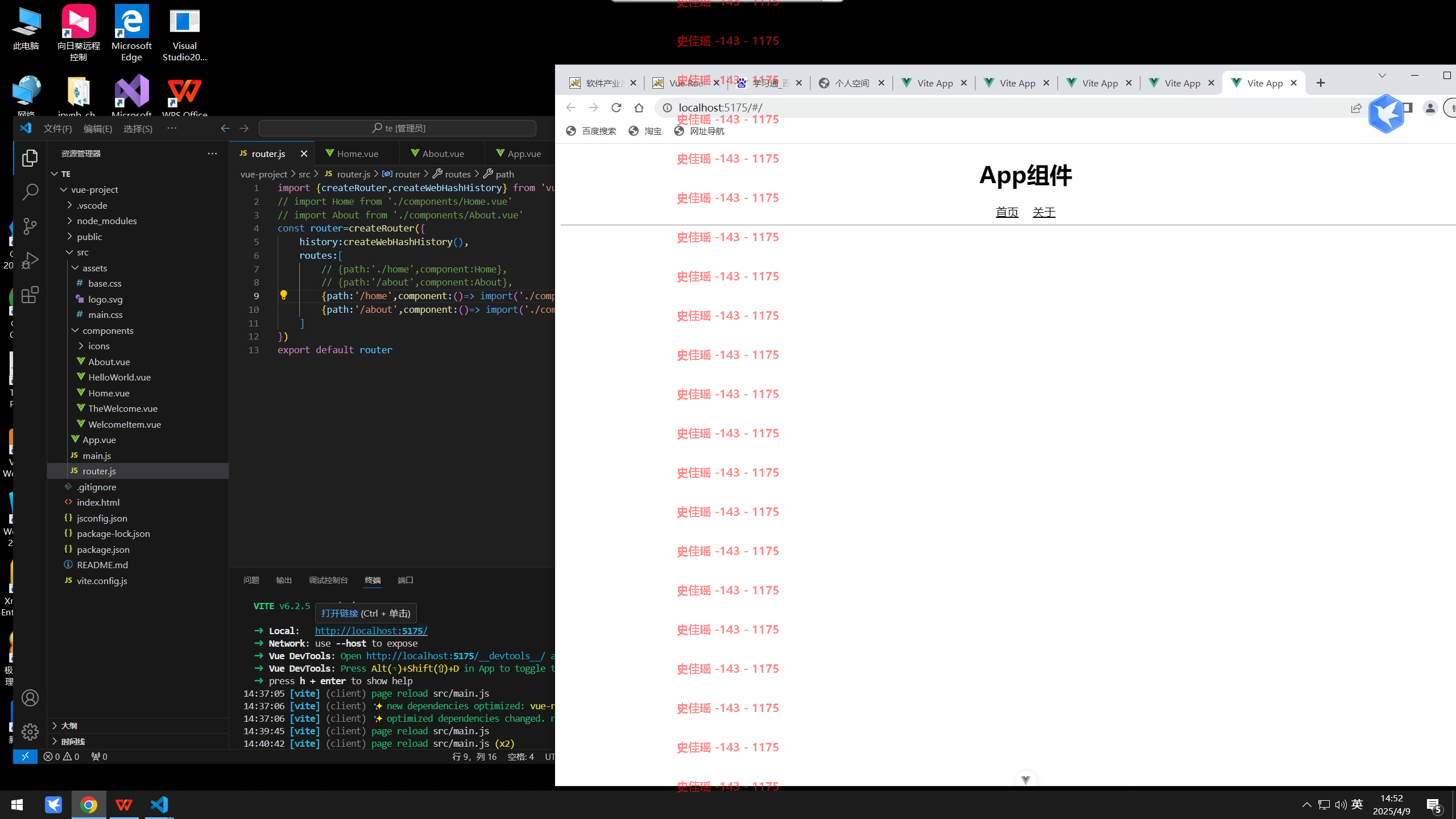This screenshot has height=819, width=1456.
Task: Open WPS Office from the taskbar
Action: pos(124,805)
